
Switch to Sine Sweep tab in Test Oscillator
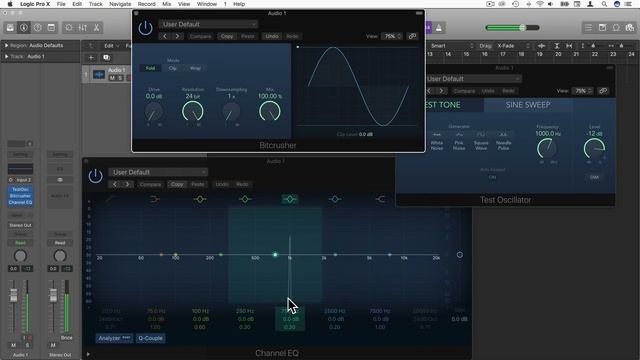(x=528, y=105)
